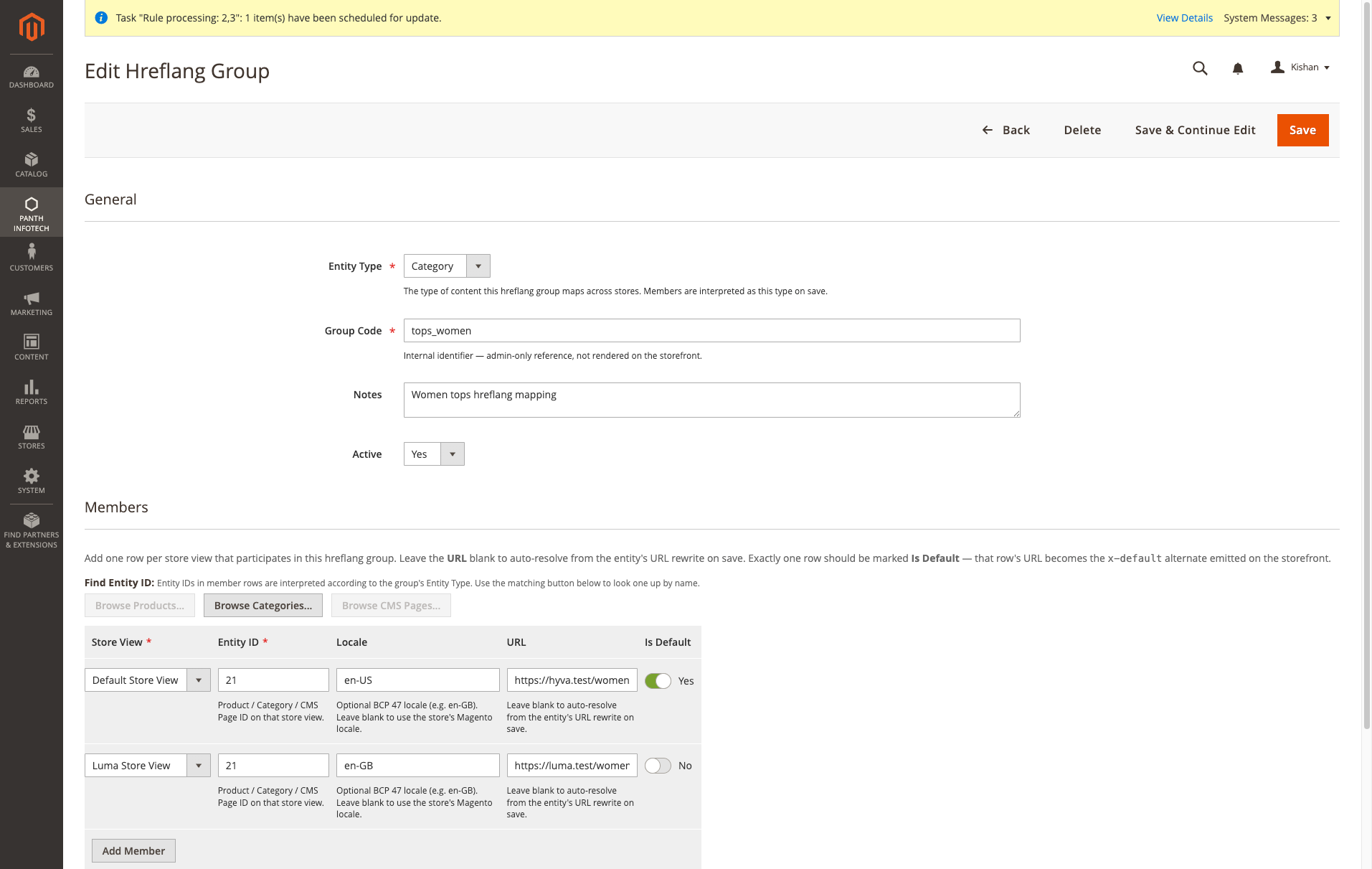Click inside the Group Code field
This screenshot has height=869, width=1372.
[x=711, y=330]
